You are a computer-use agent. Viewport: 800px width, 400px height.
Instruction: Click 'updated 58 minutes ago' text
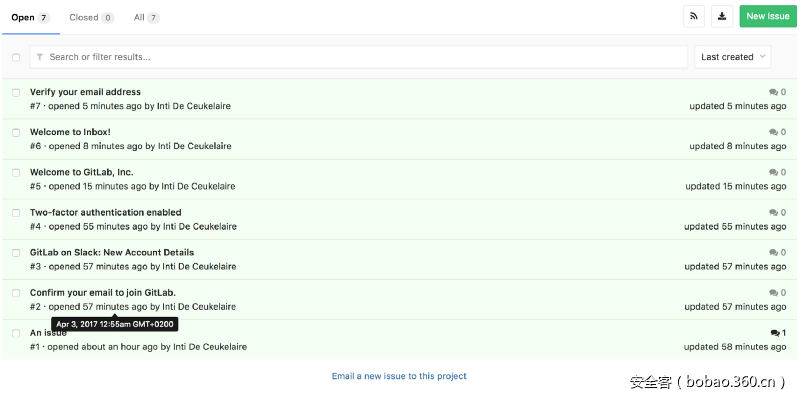735,347
